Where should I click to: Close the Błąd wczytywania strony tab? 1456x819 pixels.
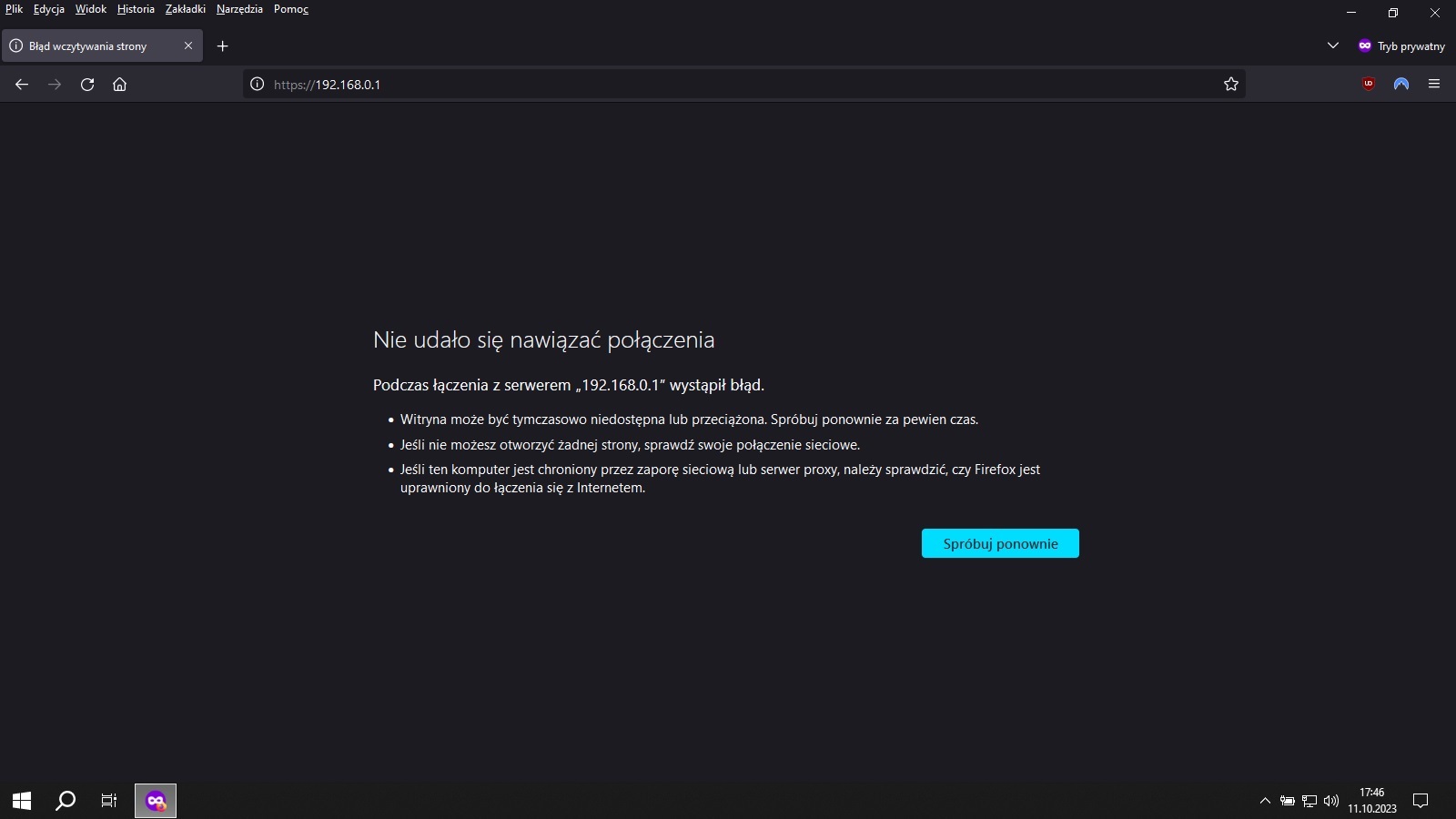click(188, 45)
